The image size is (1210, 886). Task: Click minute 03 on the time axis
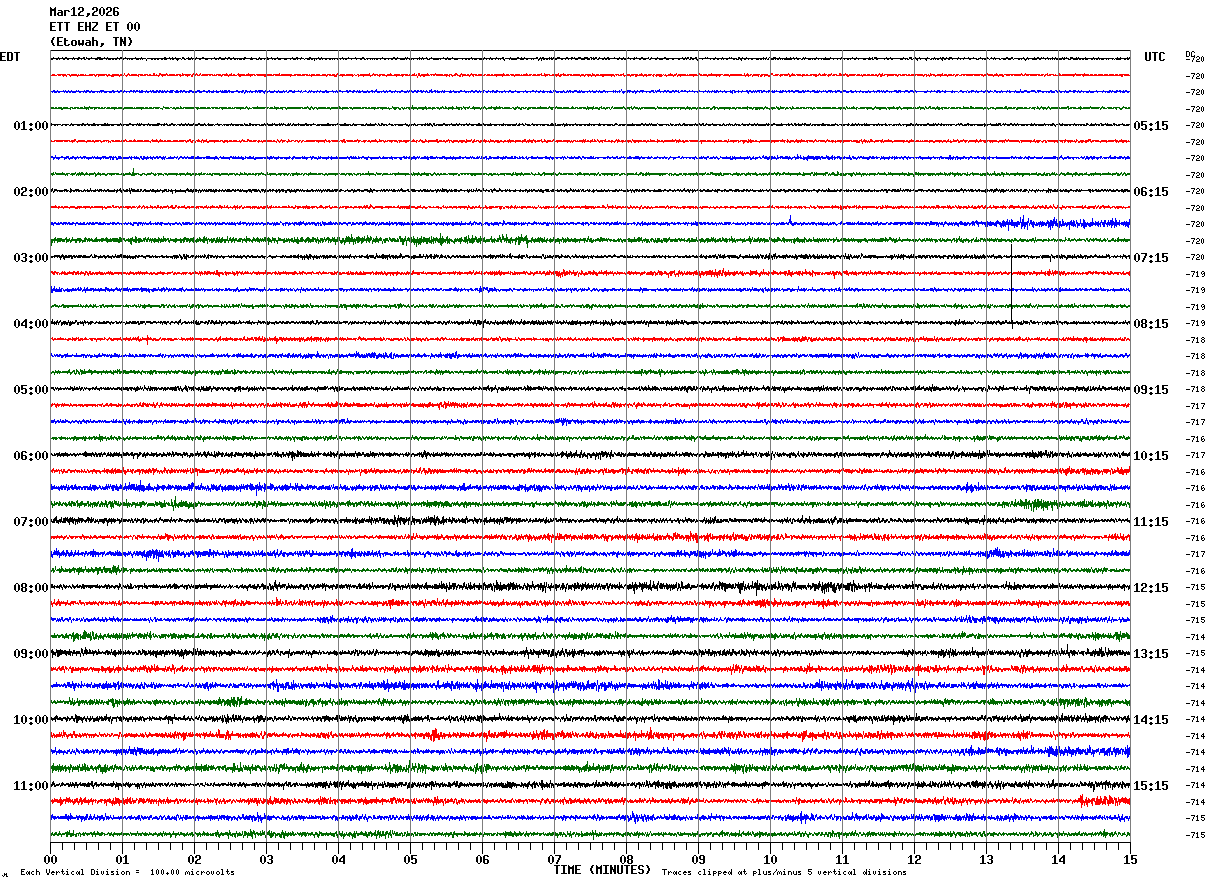tap(266, 859)
